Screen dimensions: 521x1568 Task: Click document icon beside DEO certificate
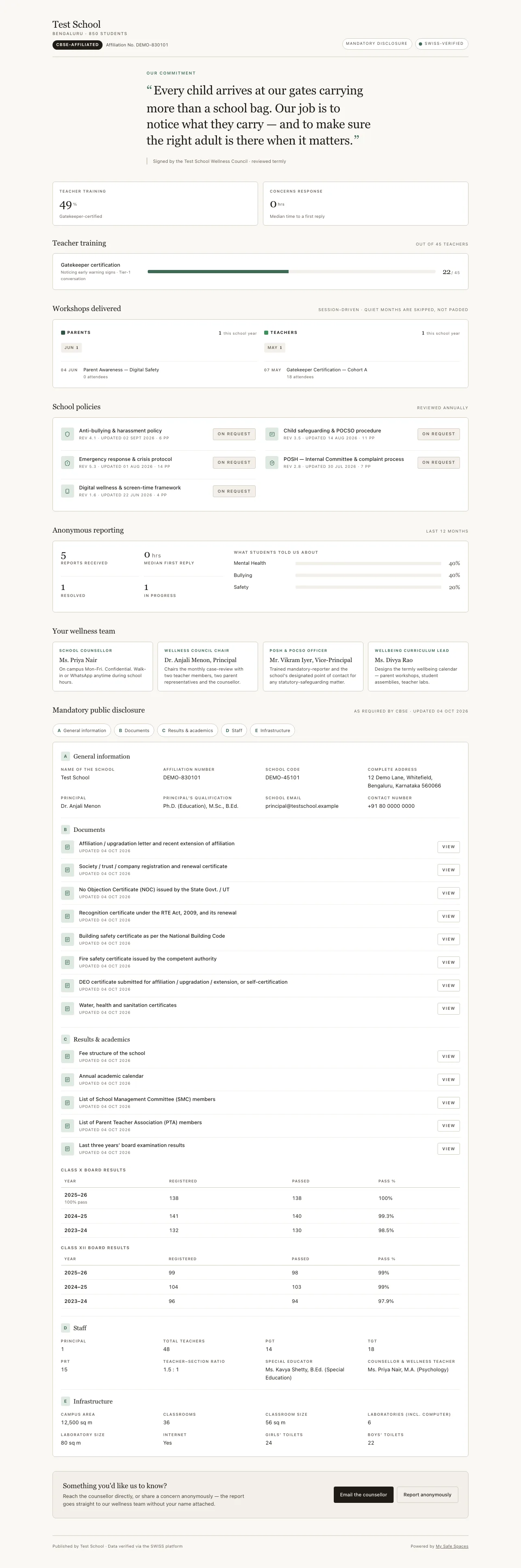pyautogui.click(x=67, y=985)
